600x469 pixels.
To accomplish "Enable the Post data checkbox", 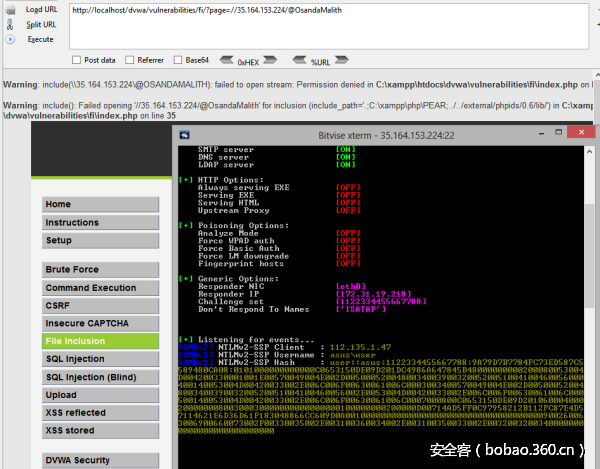I will point(76,60).
